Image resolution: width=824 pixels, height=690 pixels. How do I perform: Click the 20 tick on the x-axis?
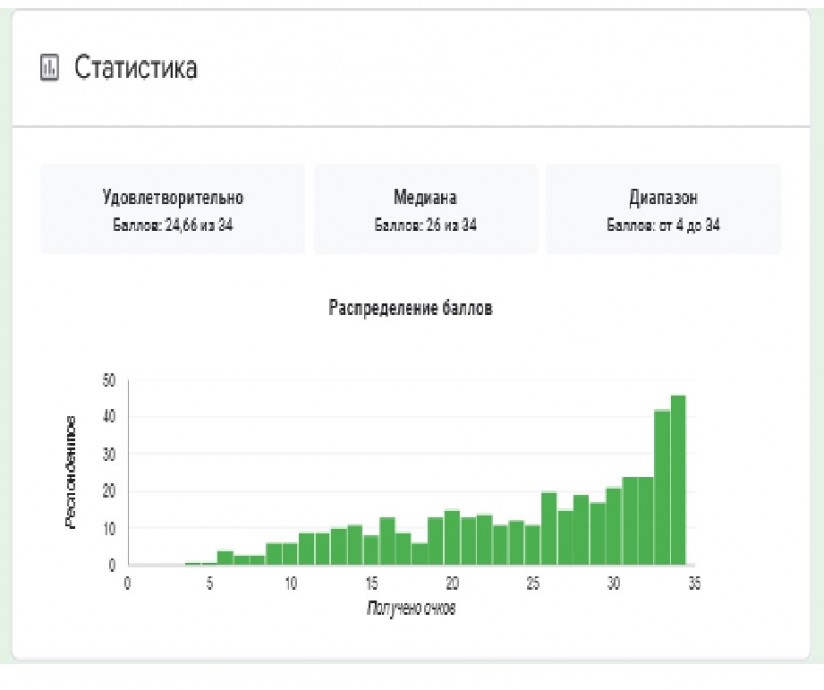click(x=452, y=584)
